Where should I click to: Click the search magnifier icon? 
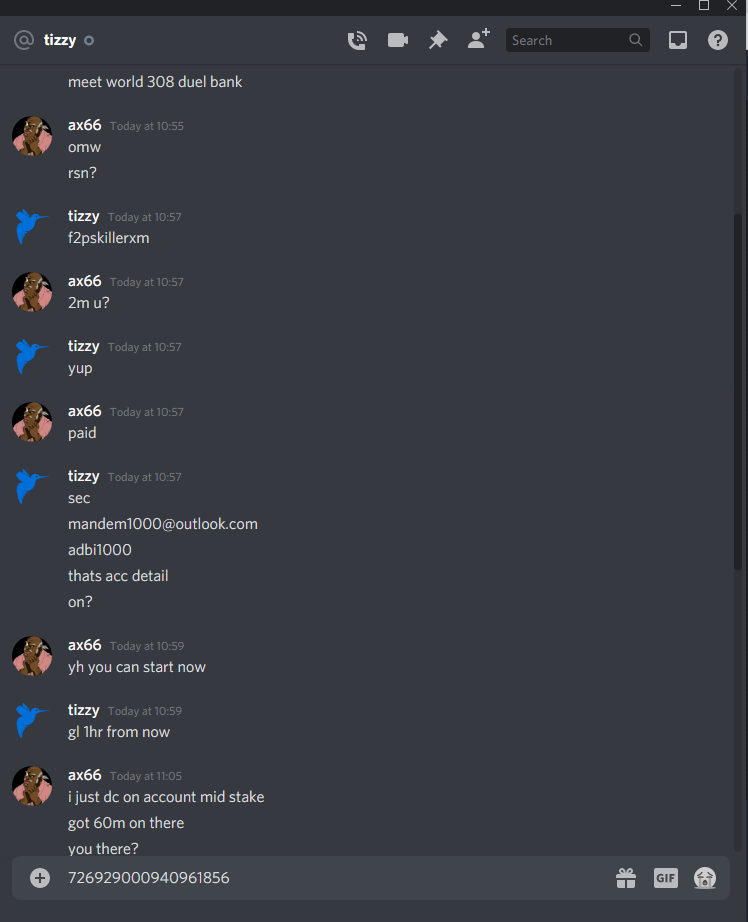tap(635, 40)
